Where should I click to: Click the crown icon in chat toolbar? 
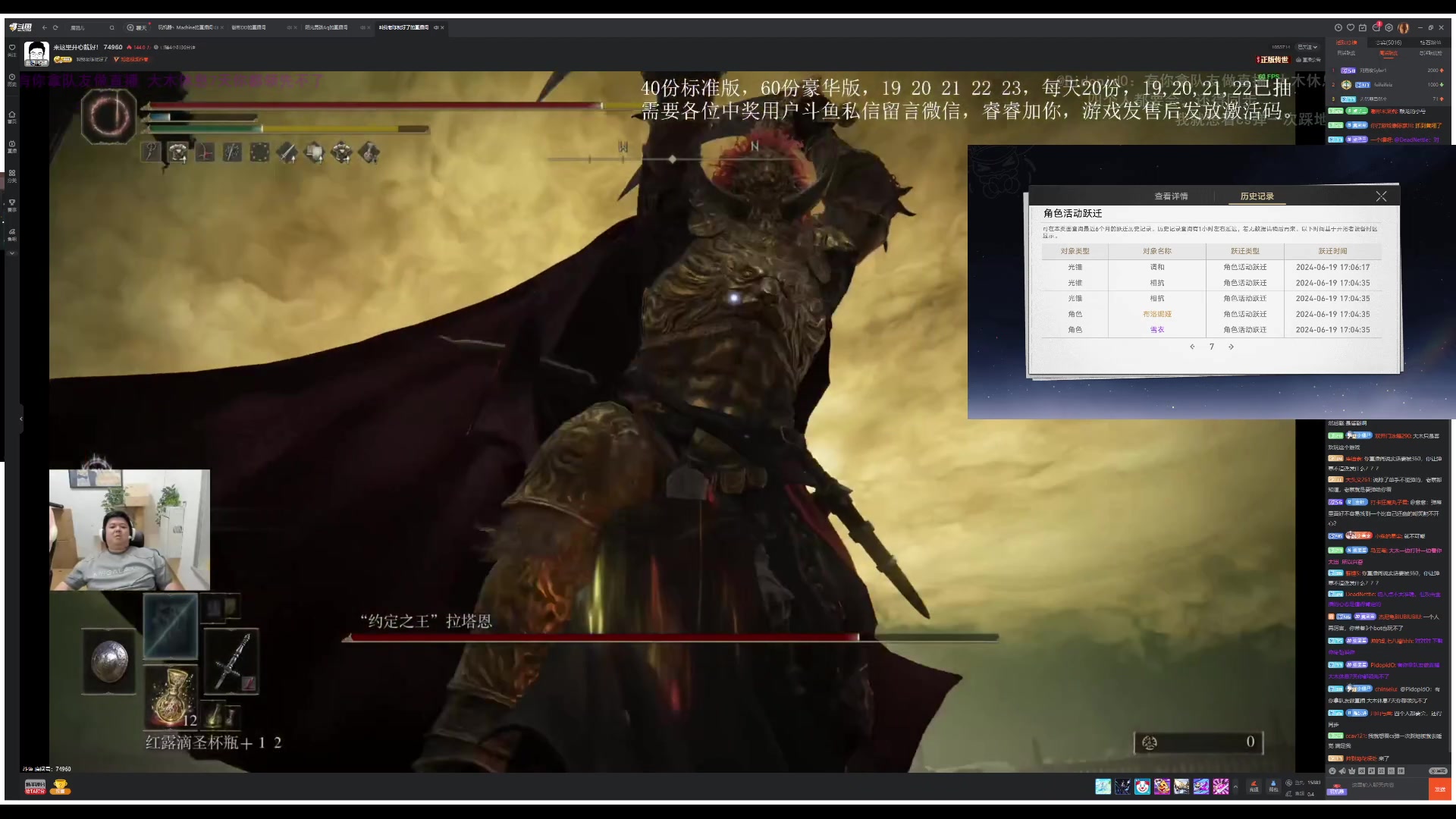tap(1351, 770)
